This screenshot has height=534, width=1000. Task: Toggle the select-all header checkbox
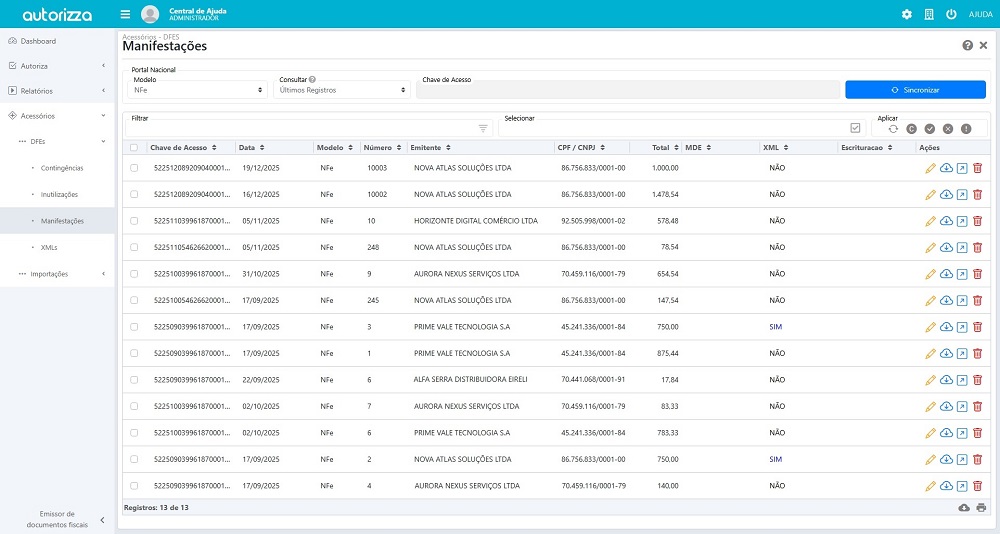134,148
